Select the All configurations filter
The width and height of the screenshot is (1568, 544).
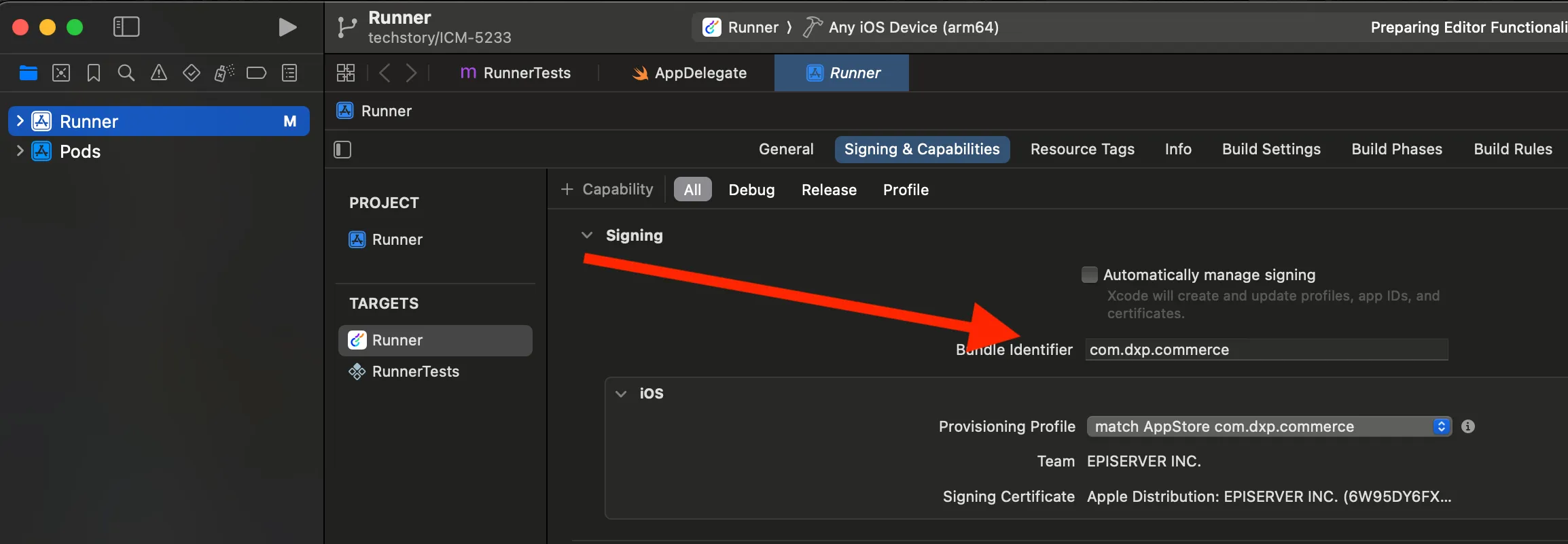click(x=692, y=190)
